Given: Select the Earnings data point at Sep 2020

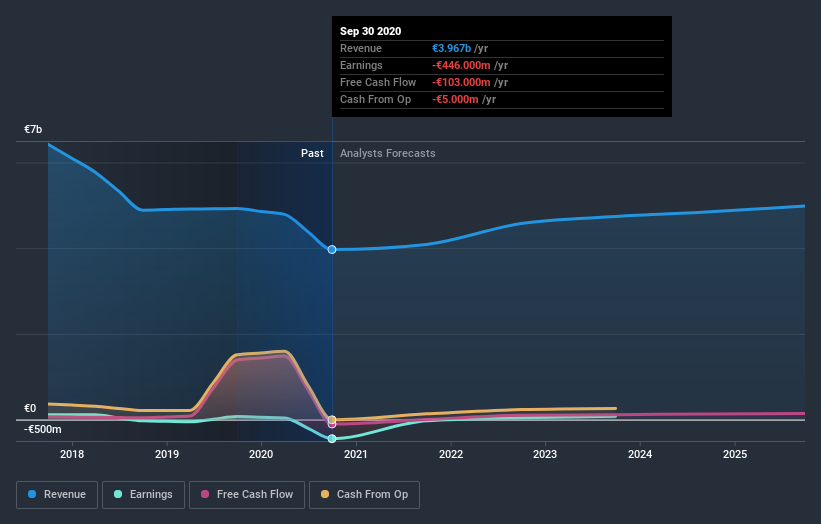Looking at the screenshot, I should (x=332, y=439).
